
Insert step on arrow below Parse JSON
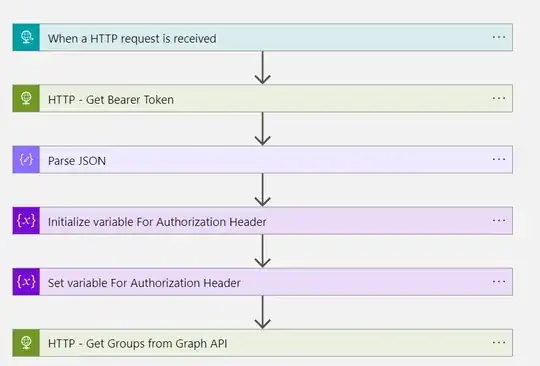point(262,190)
